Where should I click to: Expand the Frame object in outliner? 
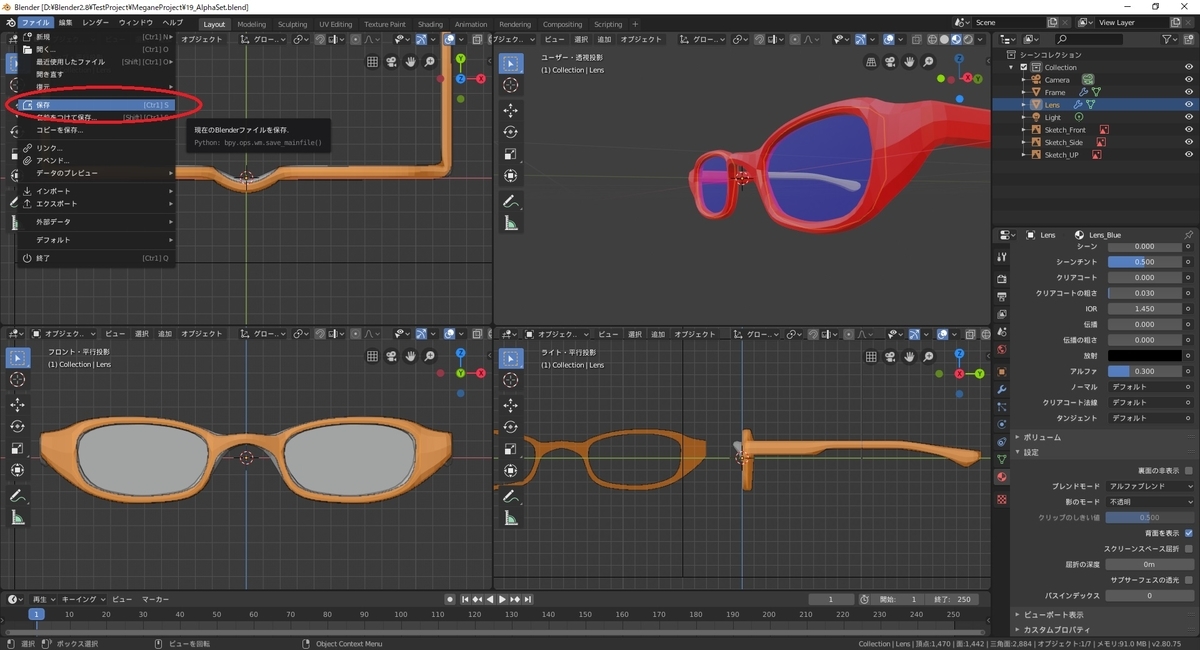pos(1024,93)
